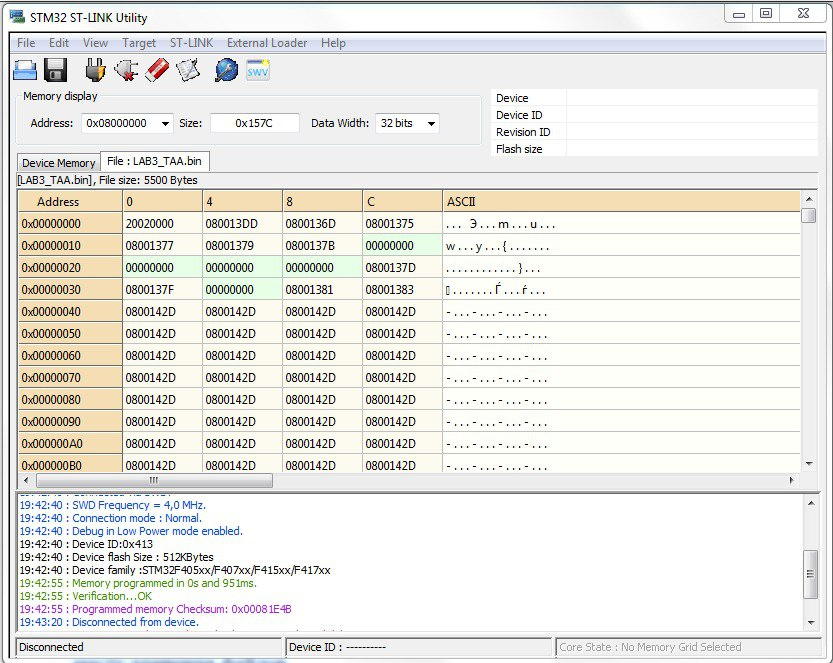Select cell 080013DD in the first row
The image size is (833, 663).
(x=242, y=224)
